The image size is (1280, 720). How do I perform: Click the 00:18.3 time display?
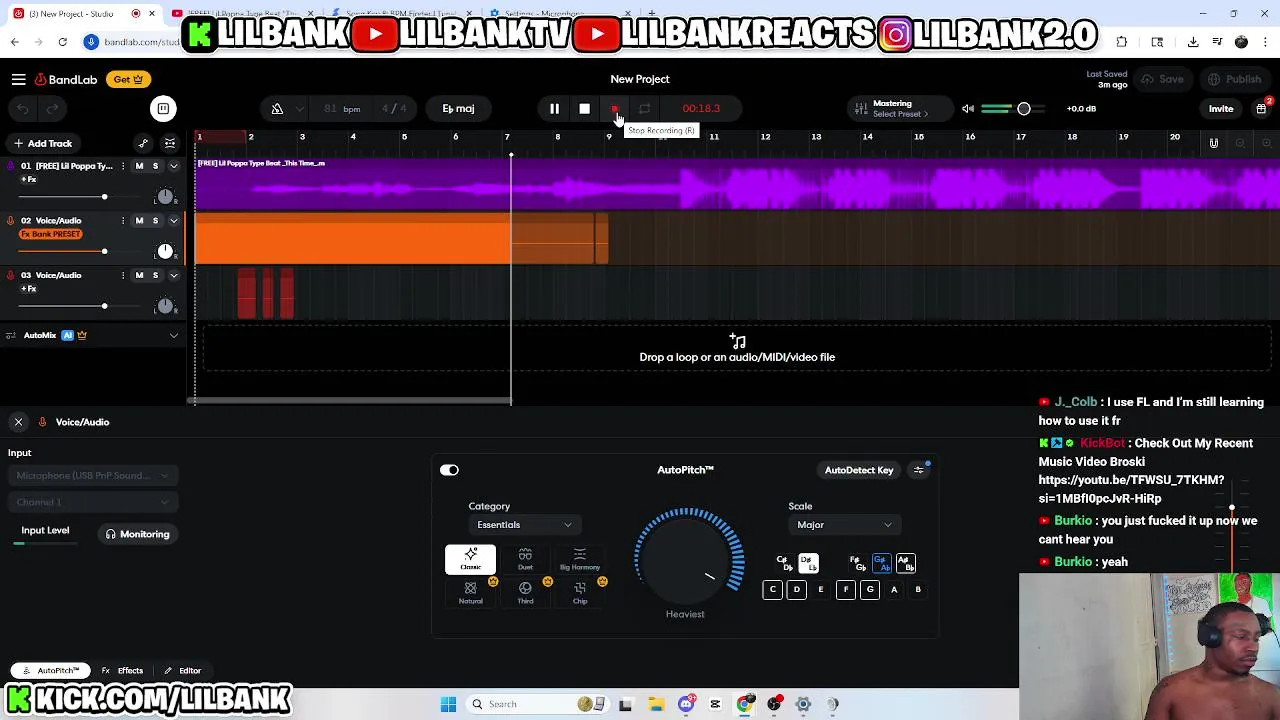point(701,108)
